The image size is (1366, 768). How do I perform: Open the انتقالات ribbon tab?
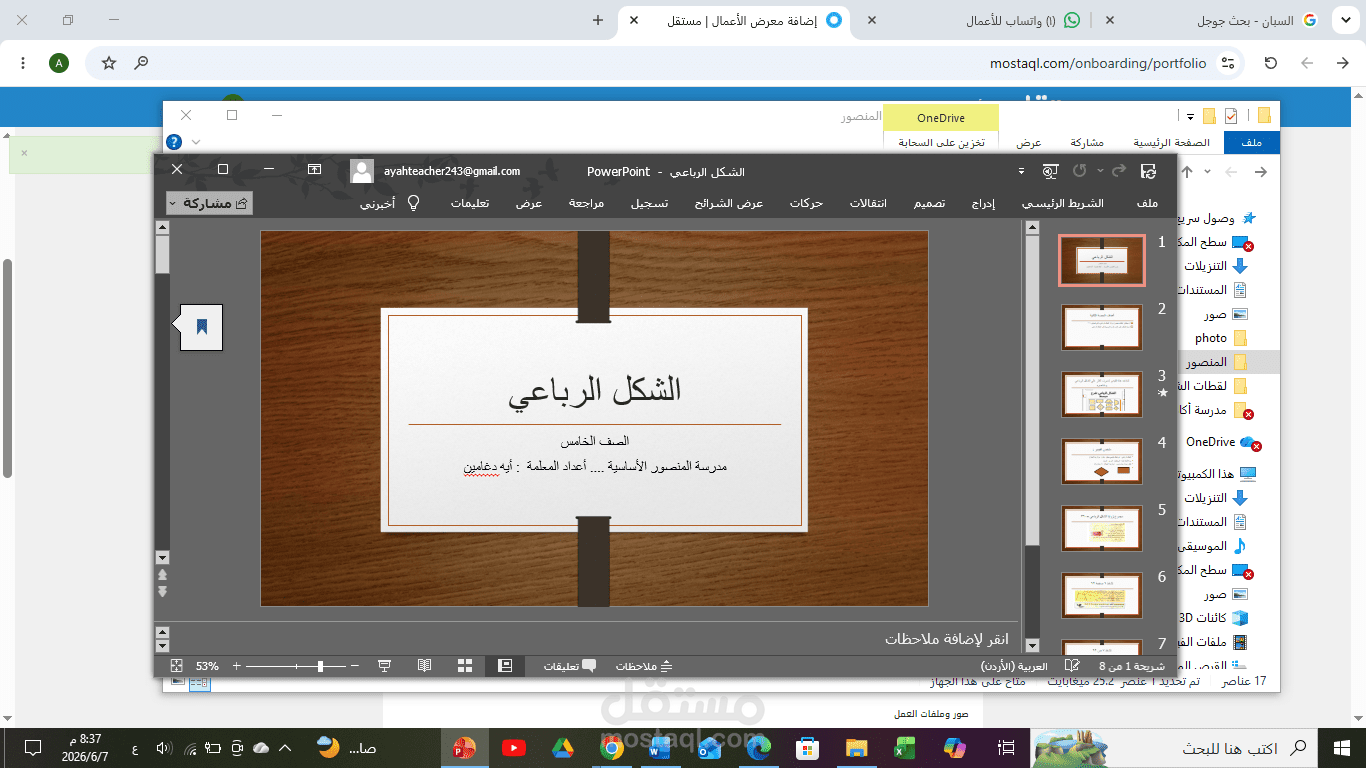868,203
